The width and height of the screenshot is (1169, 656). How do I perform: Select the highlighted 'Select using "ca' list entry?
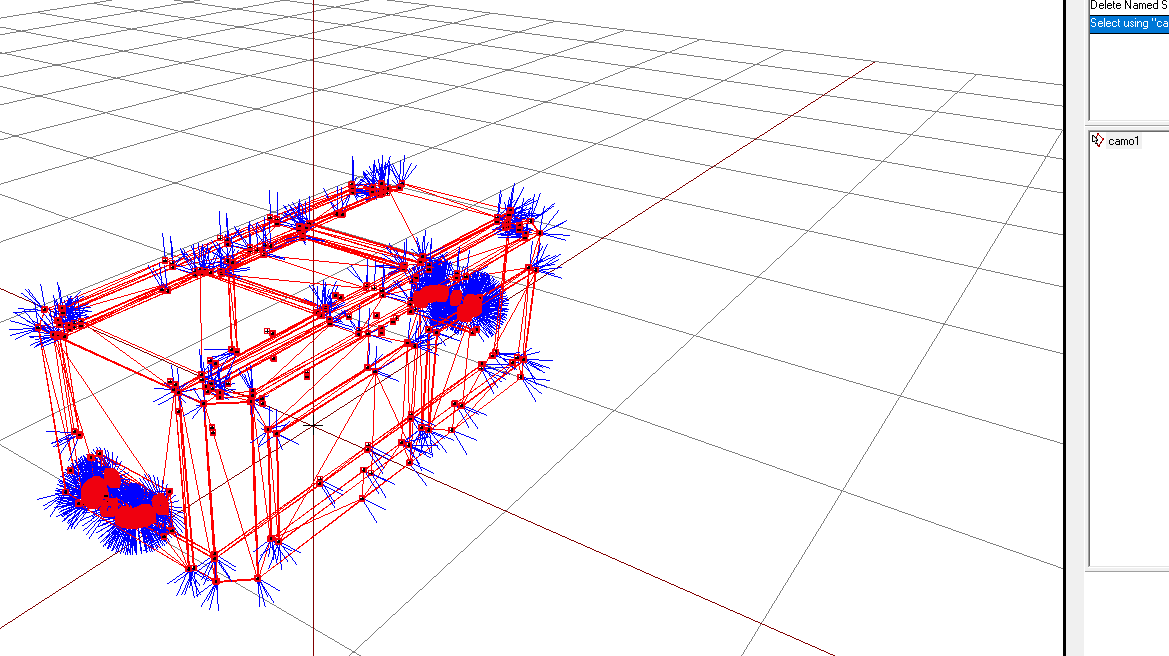(1129, 24)
